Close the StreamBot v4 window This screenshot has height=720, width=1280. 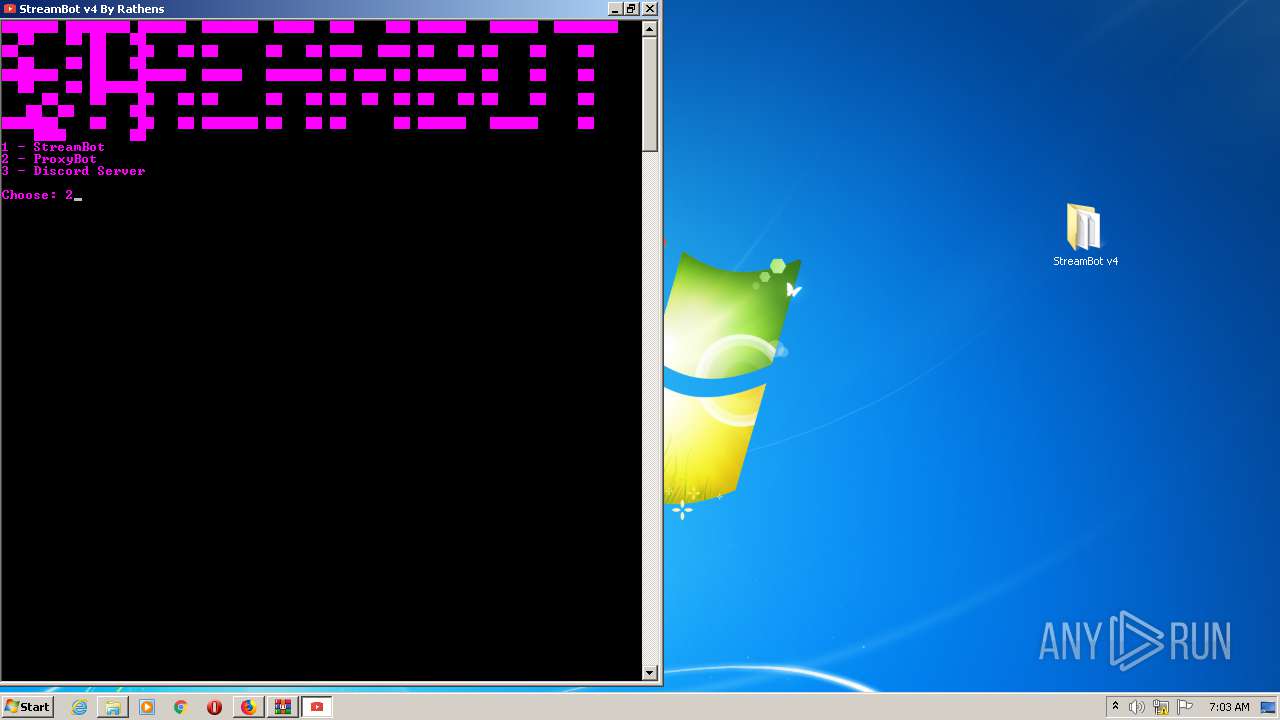(649, 8)
